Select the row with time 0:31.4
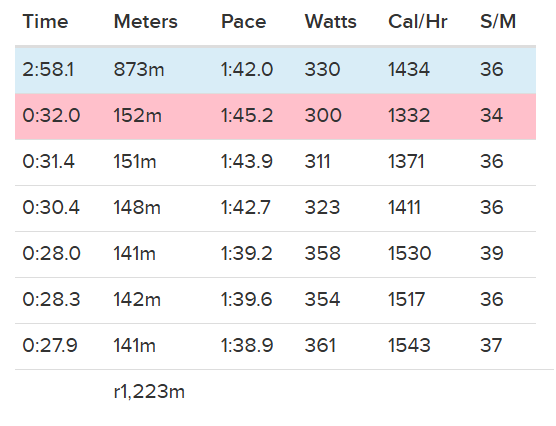Image resolution: width=556 pixels, height=426 pixels. (x=275, y=162)
